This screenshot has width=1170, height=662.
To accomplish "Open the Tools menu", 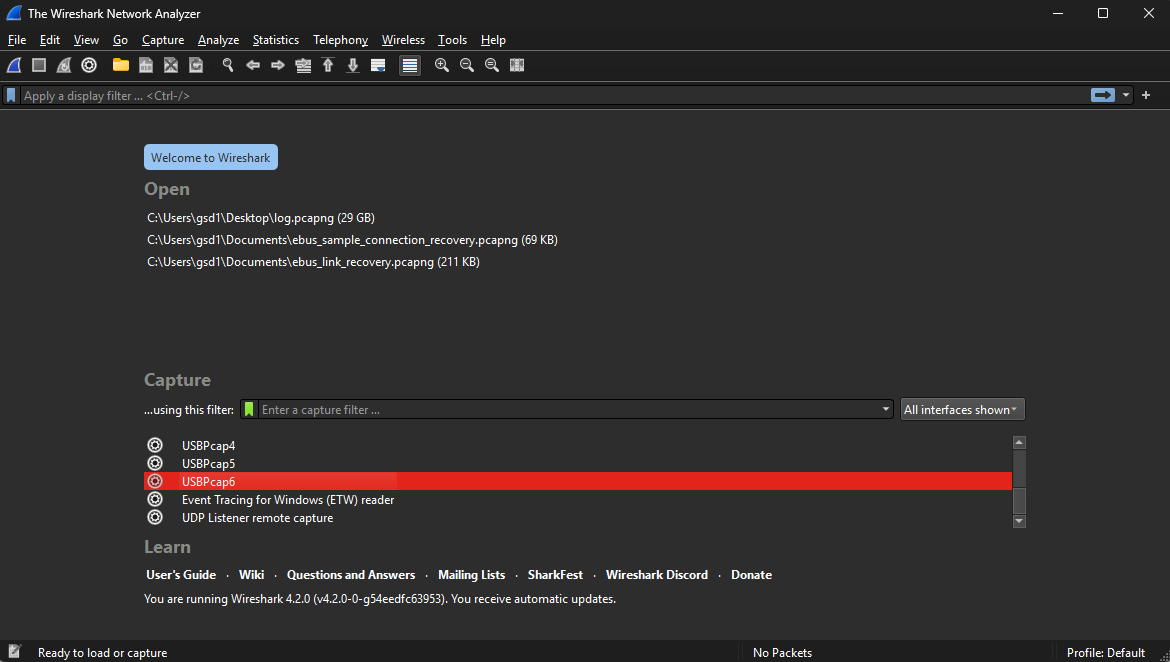I will coord(452,40).
